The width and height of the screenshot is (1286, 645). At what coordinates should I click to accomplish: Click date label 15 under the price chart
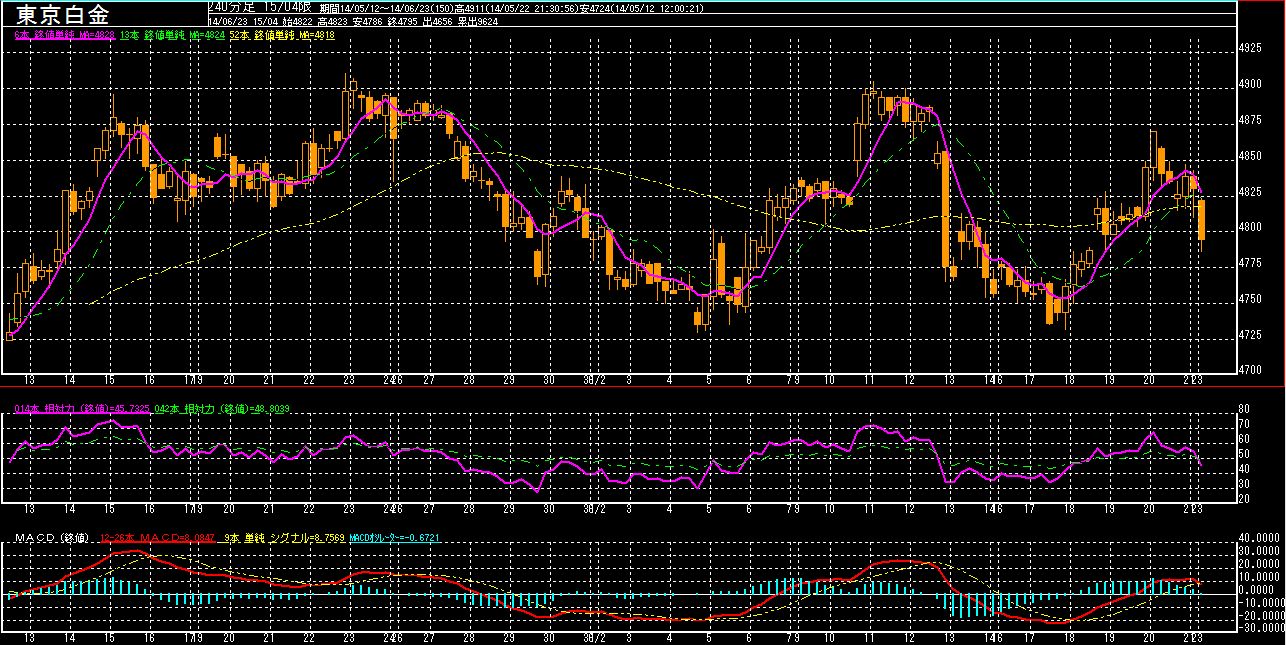(108, 381)
